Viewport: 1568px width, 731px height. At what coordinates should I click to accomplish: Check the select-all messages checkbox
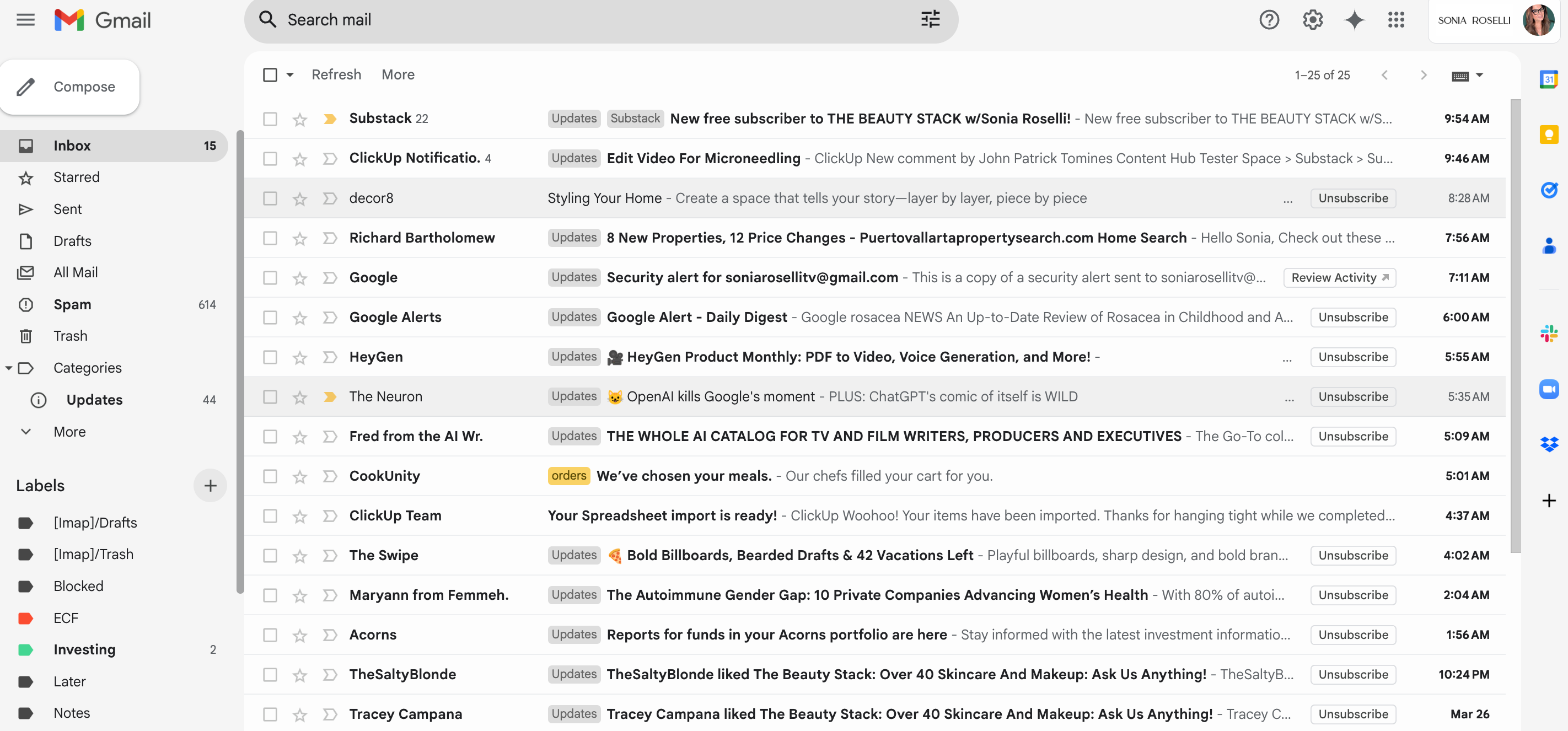(270, 75)
